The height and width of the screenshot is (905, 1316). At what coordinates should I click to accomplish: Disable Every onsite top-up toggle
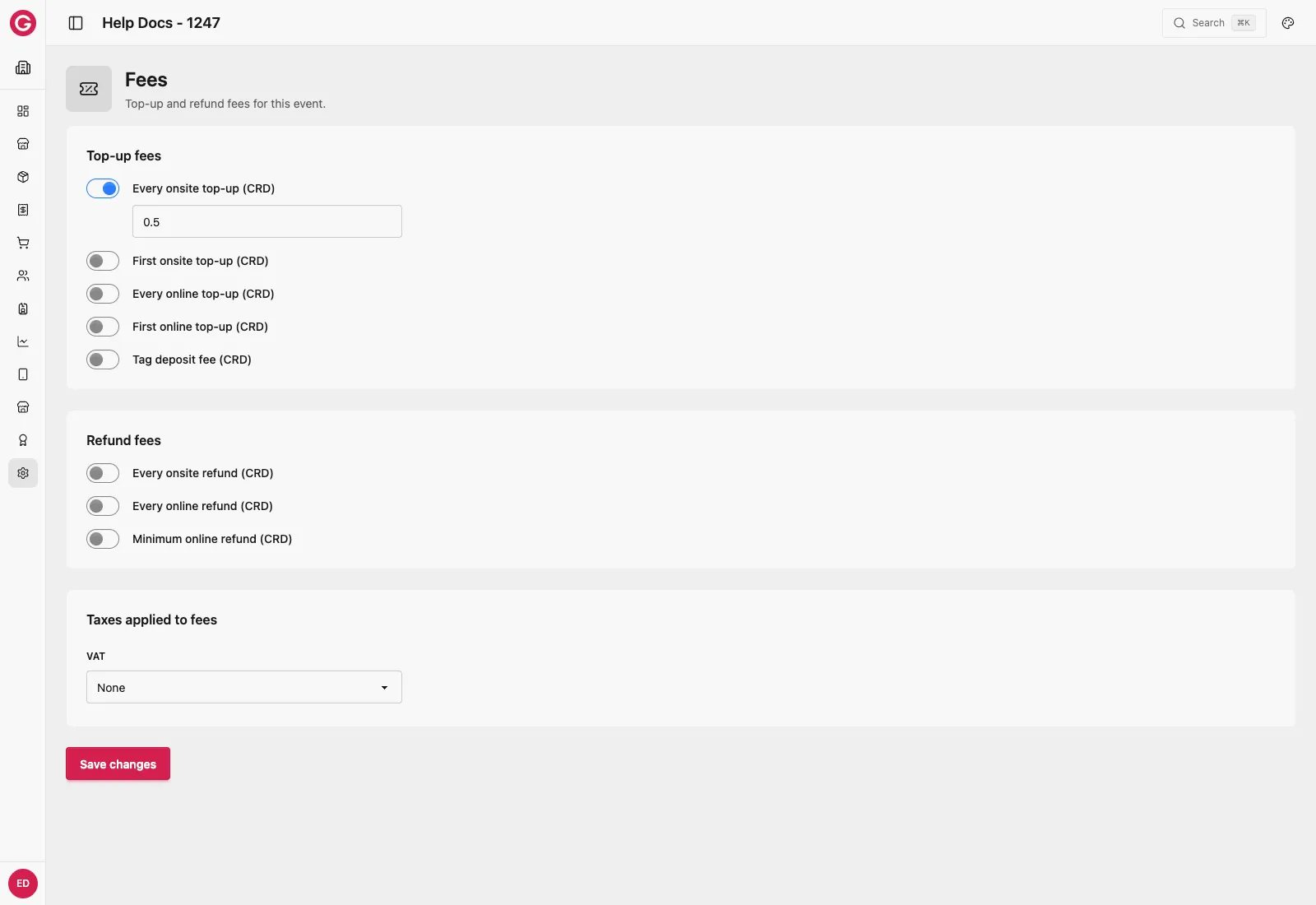(103, 188)
